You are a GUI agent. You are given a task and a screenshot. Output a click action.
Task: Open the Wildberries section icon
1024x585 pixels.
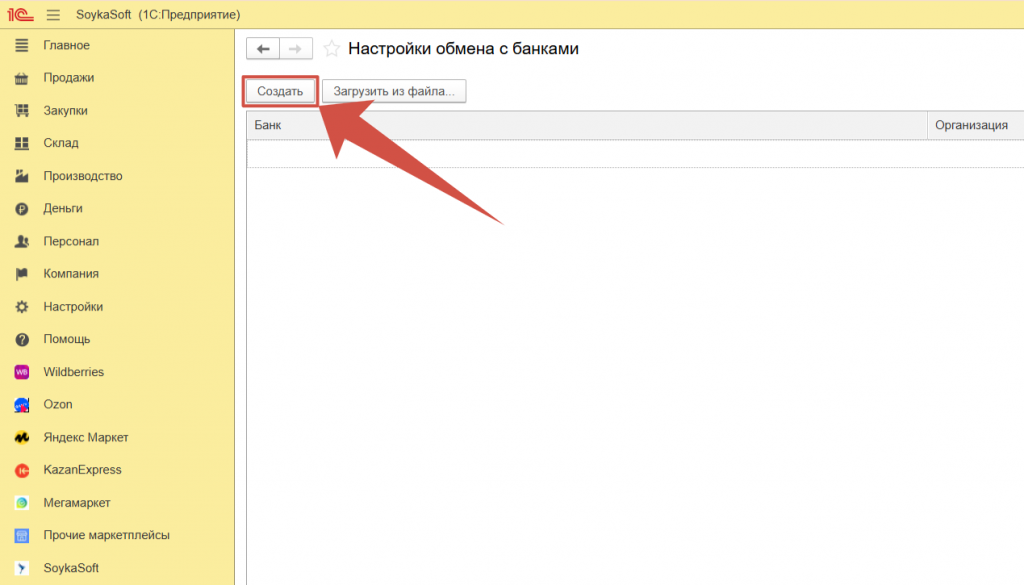(22, 372)
